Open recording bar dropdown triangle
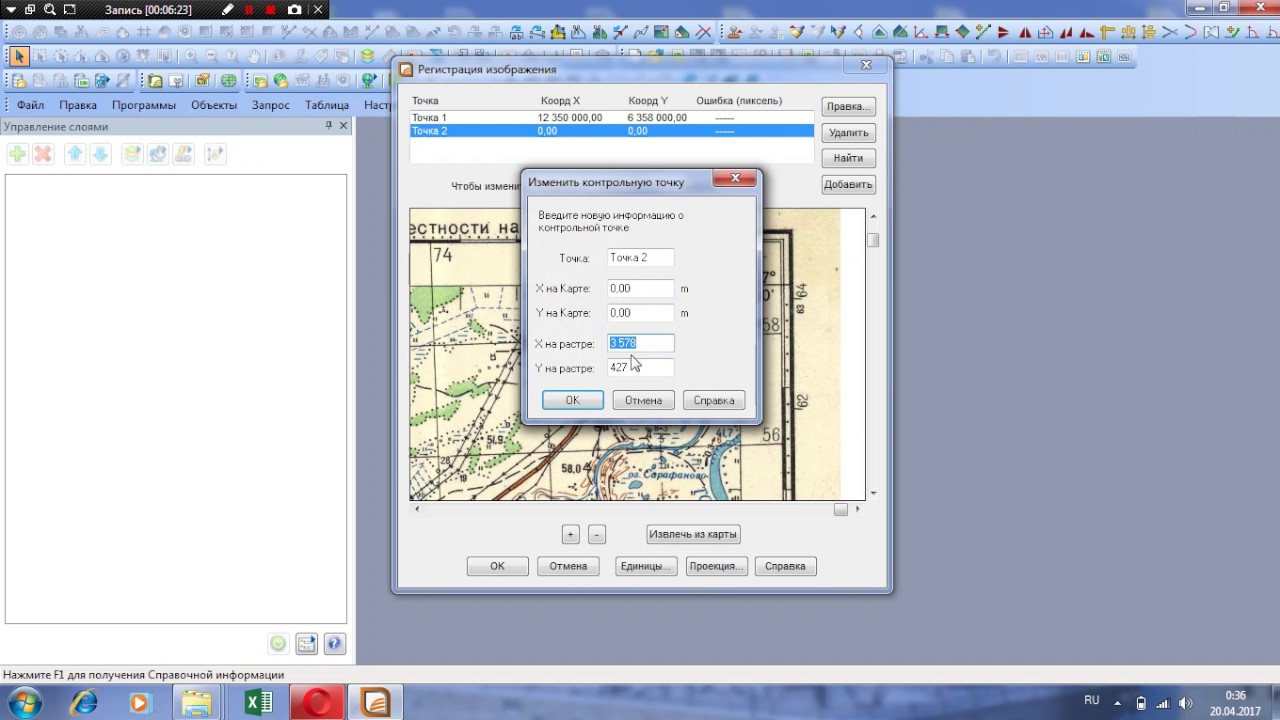1280x720 pixels. point(10,9)
